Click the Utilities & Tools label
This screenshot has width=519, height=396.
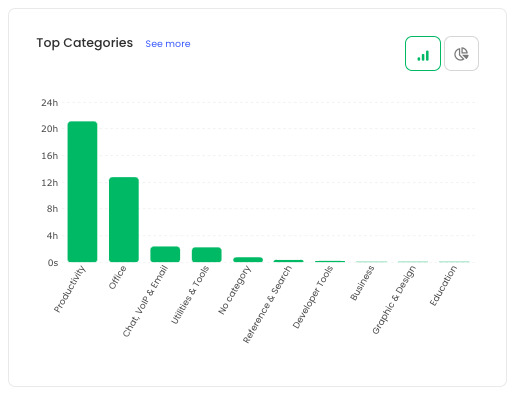[x=190, y=295]
